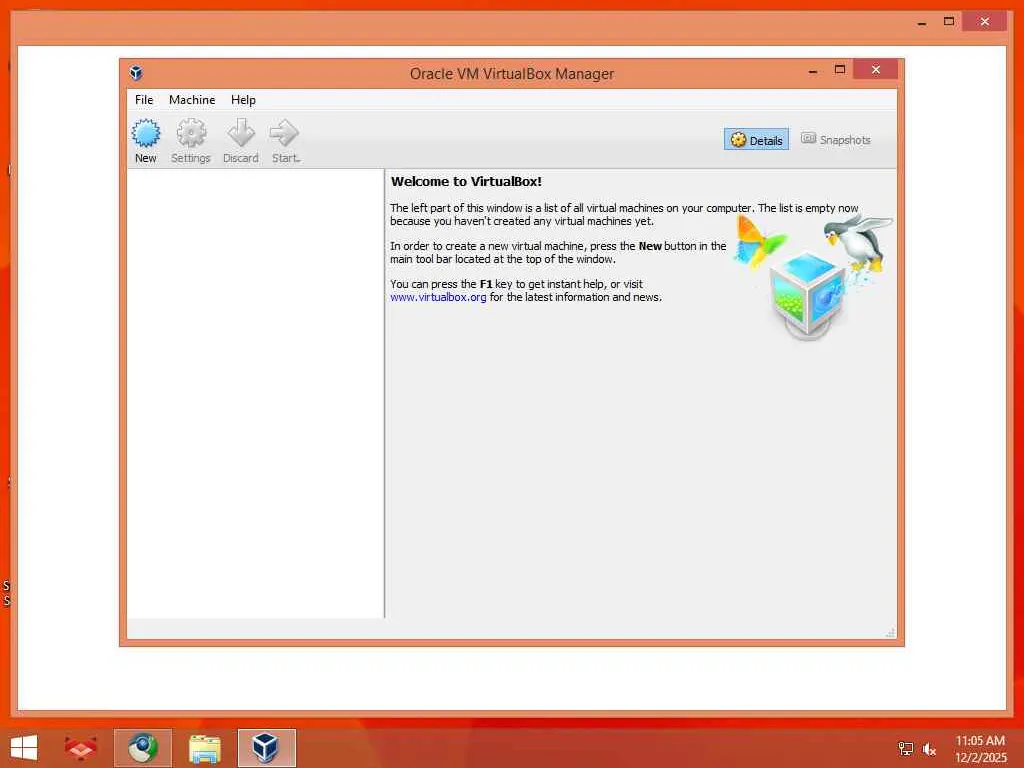Image resolution: width=1024 pixels, height=768 pixels.
Task: Open the clock showing 11:05 AM
Action: pyautogui.click(x=980, y=749)
